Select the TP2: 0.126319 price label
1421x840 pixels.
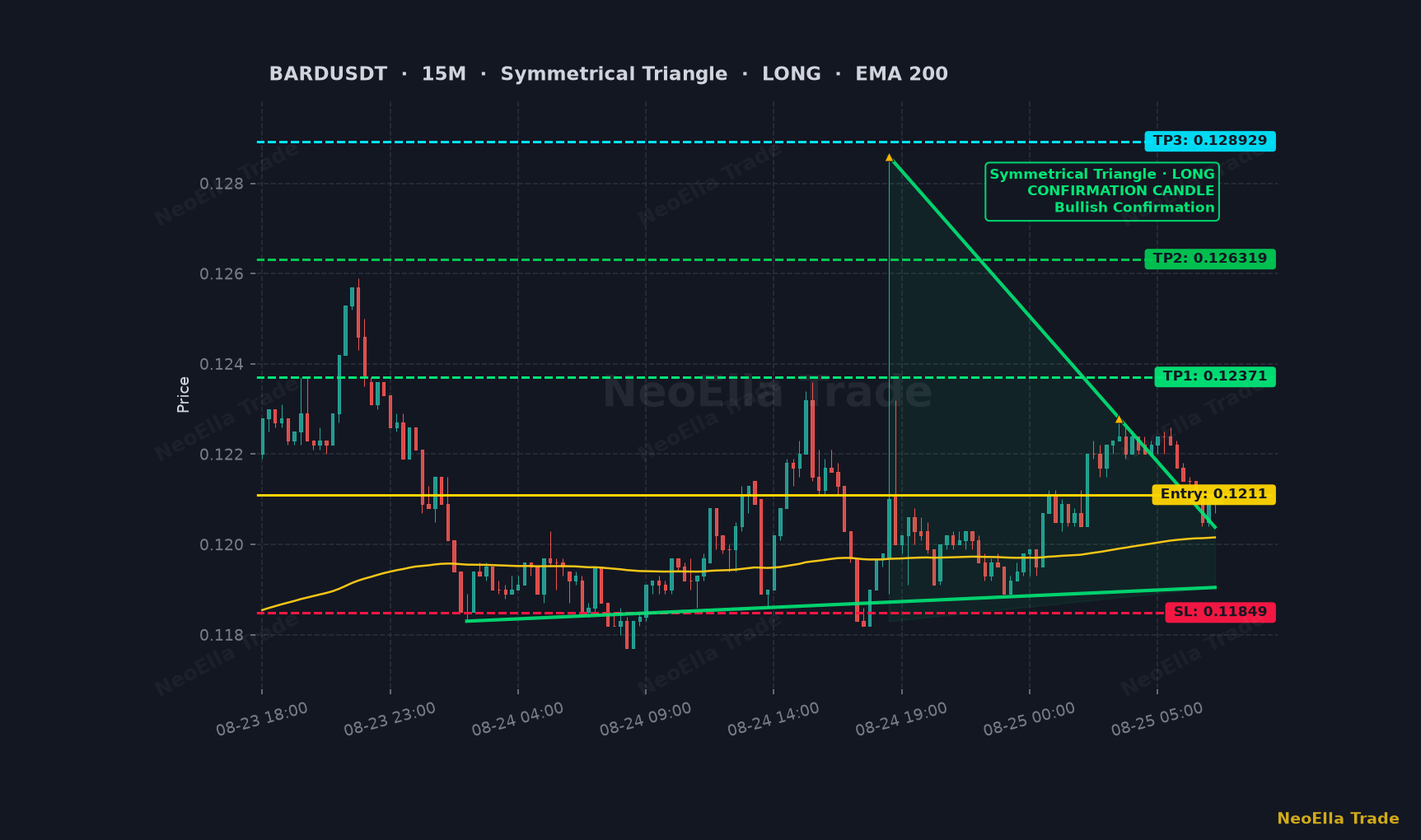pyautogui.click(x=1210, y=259)
